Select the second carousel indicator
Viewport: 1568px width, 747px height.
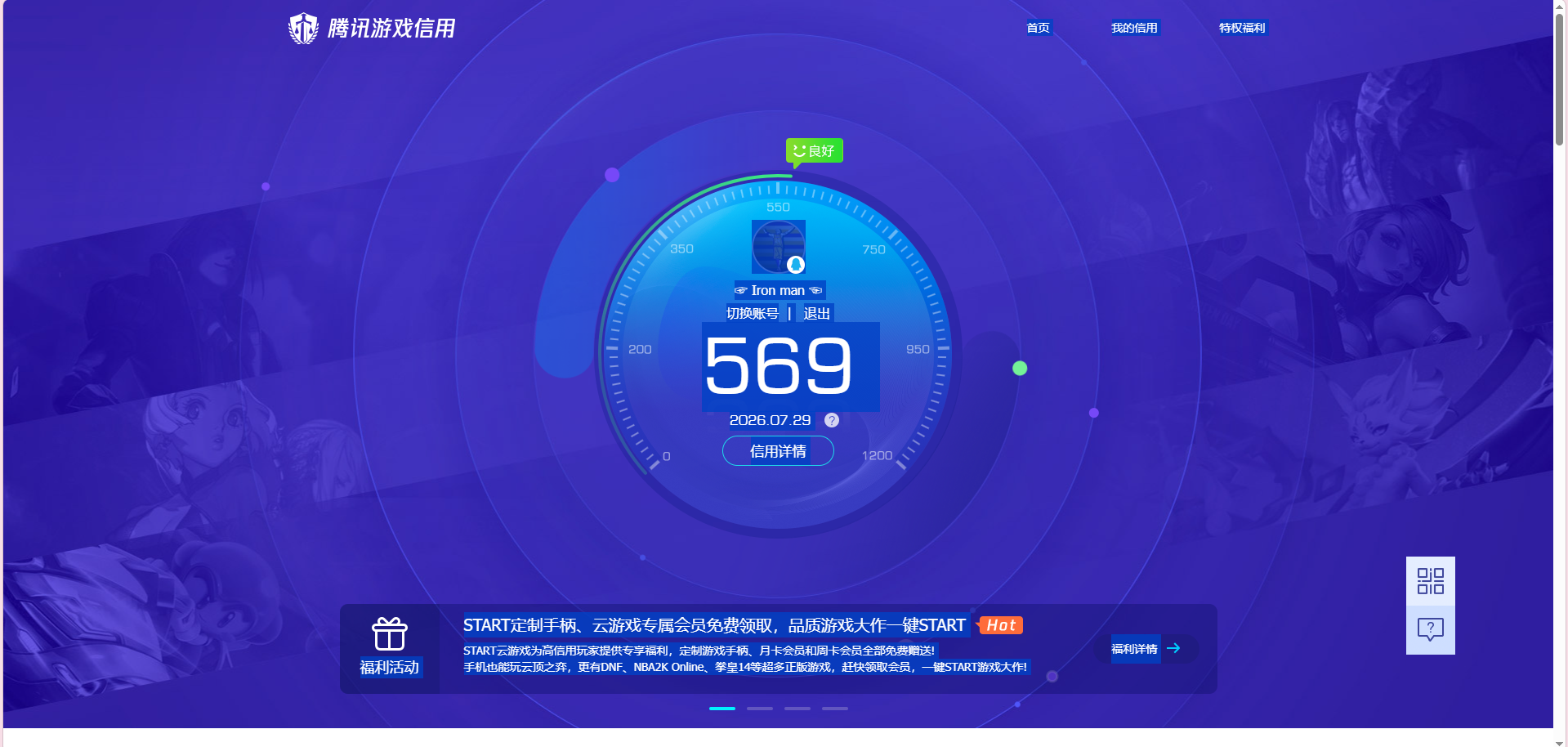coord(760,709)
